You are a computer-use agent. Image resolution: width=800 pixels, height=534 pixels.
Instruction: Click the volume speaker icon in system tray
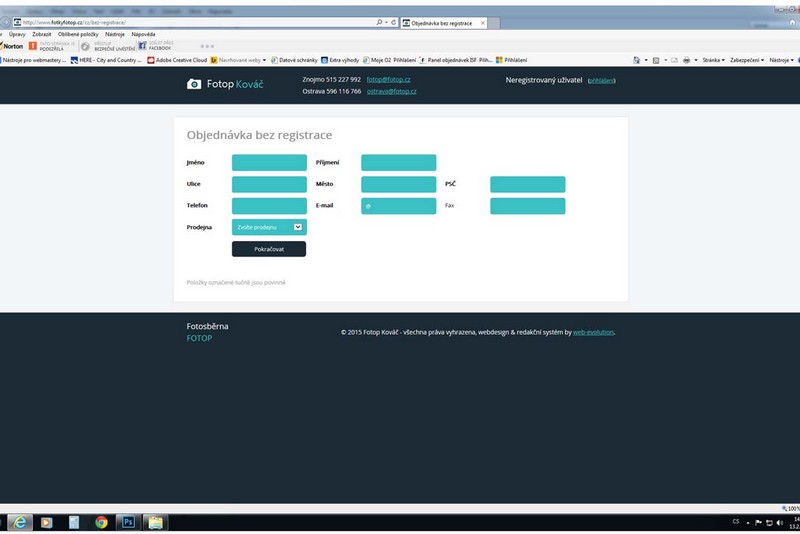pyautogui.click(x=779, y=522)
